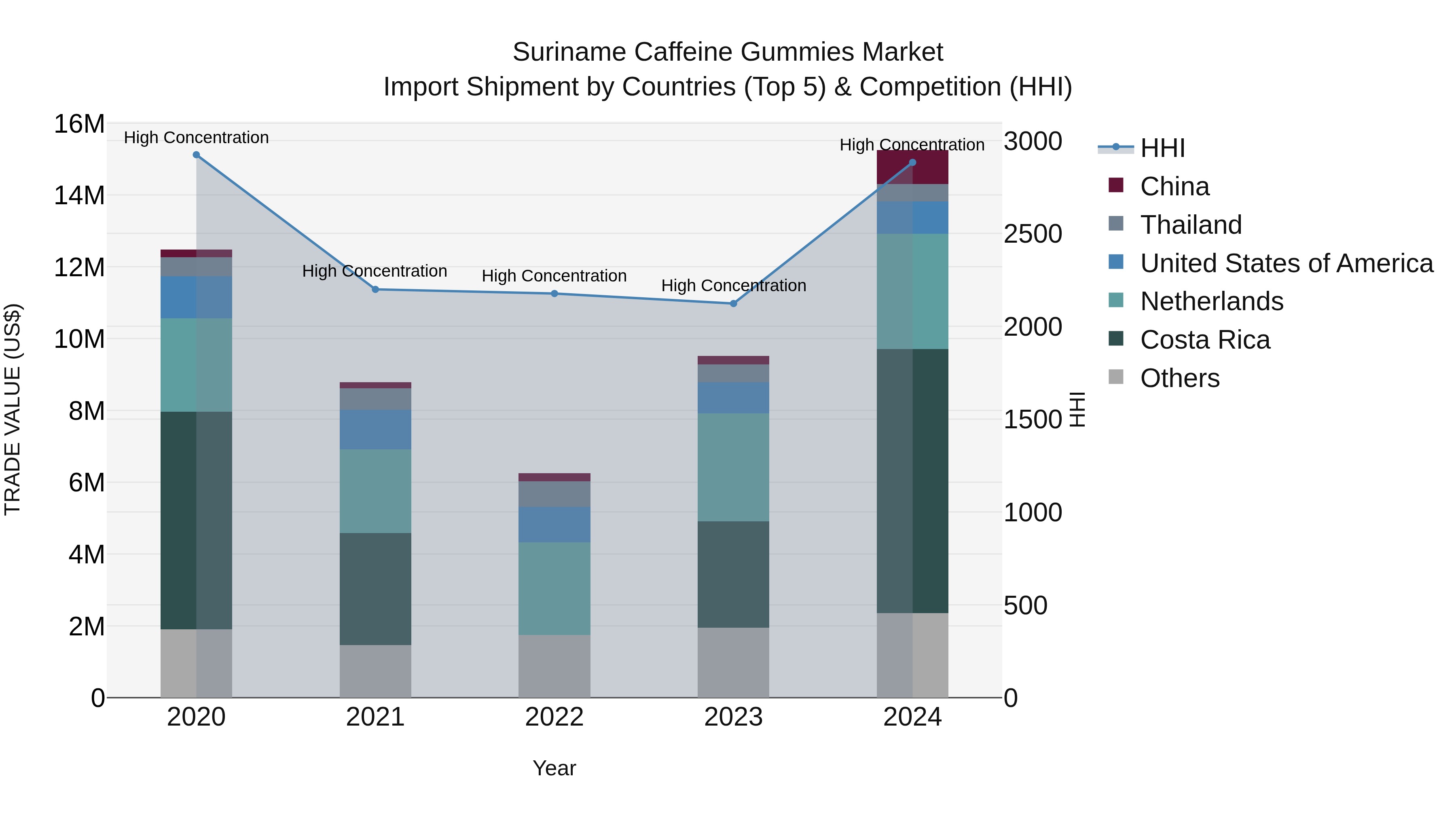The width and height of the screenshot is (1456, 819).
Task: Click the HHI data point for 2020
Action: click(x=196, y=155)
